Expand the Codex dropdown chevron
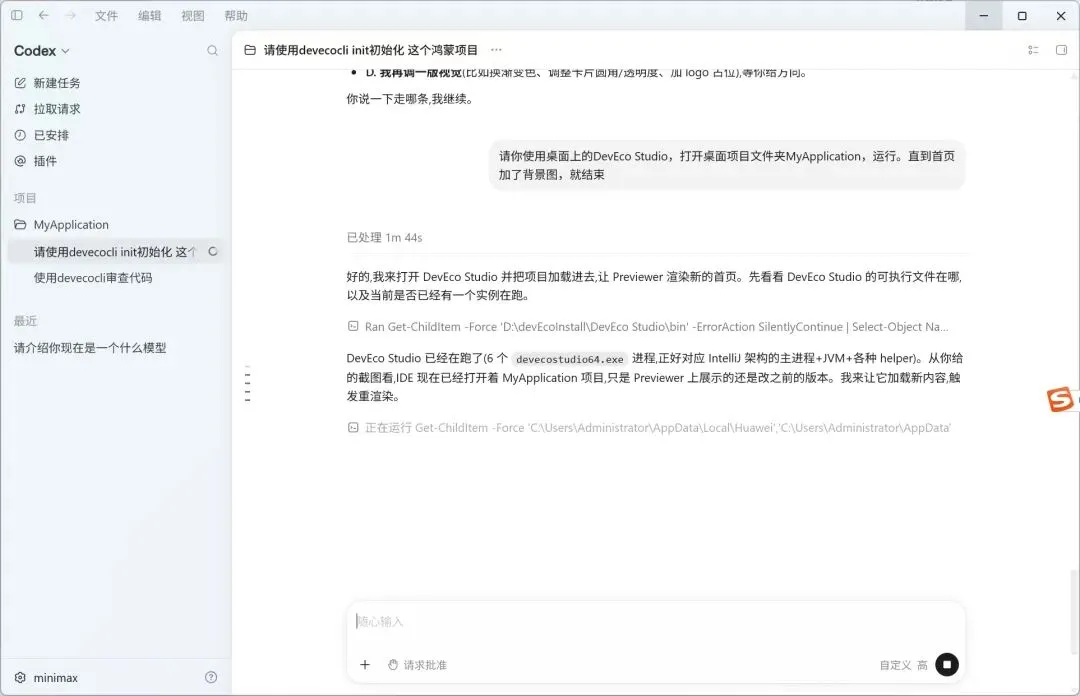Screen dimensions: 1080x696 [x=65, y=51]
